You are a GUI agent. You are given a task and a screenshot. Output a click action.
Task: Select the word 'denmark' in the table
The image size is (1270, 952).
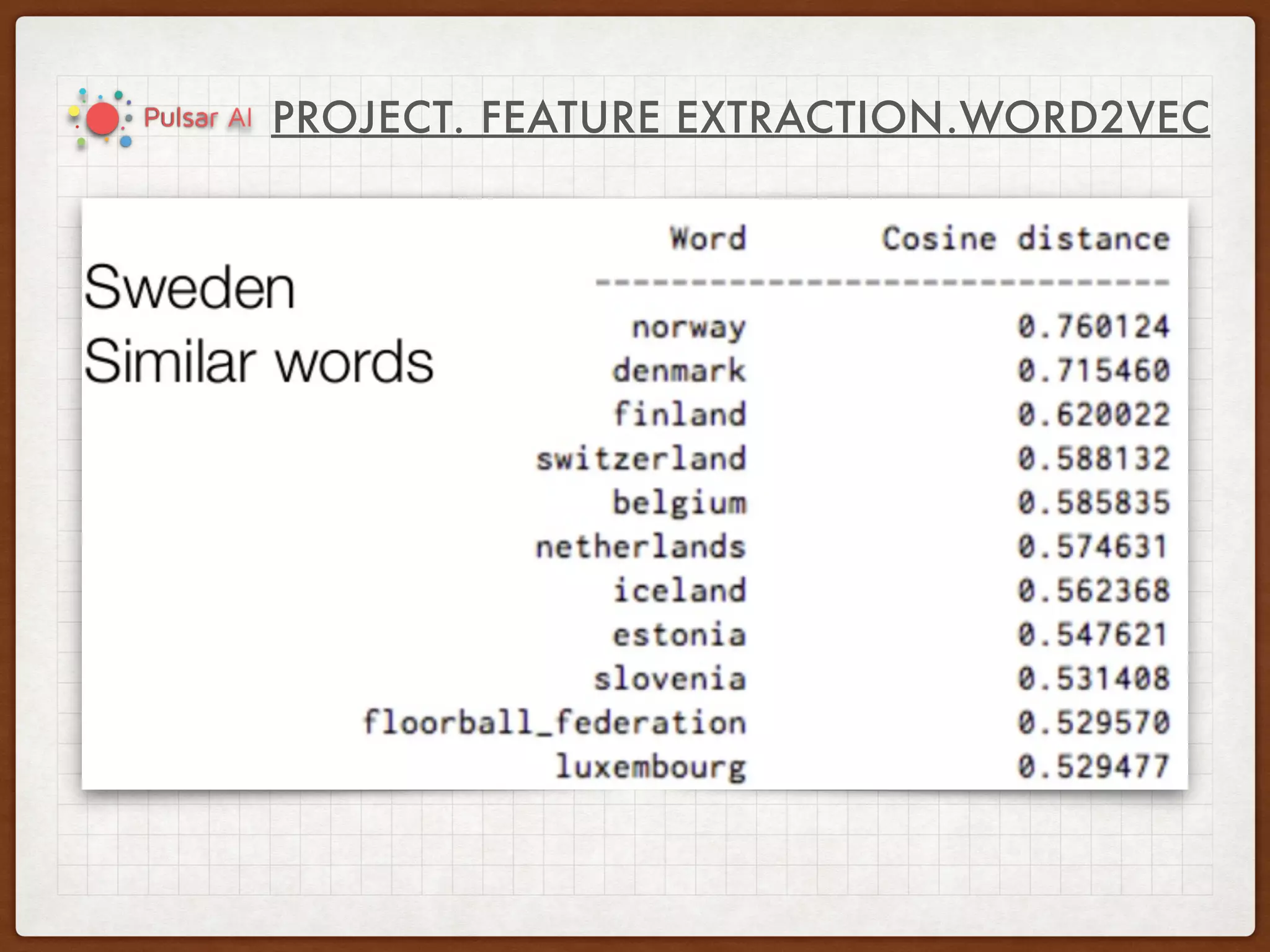coord(680,370)
